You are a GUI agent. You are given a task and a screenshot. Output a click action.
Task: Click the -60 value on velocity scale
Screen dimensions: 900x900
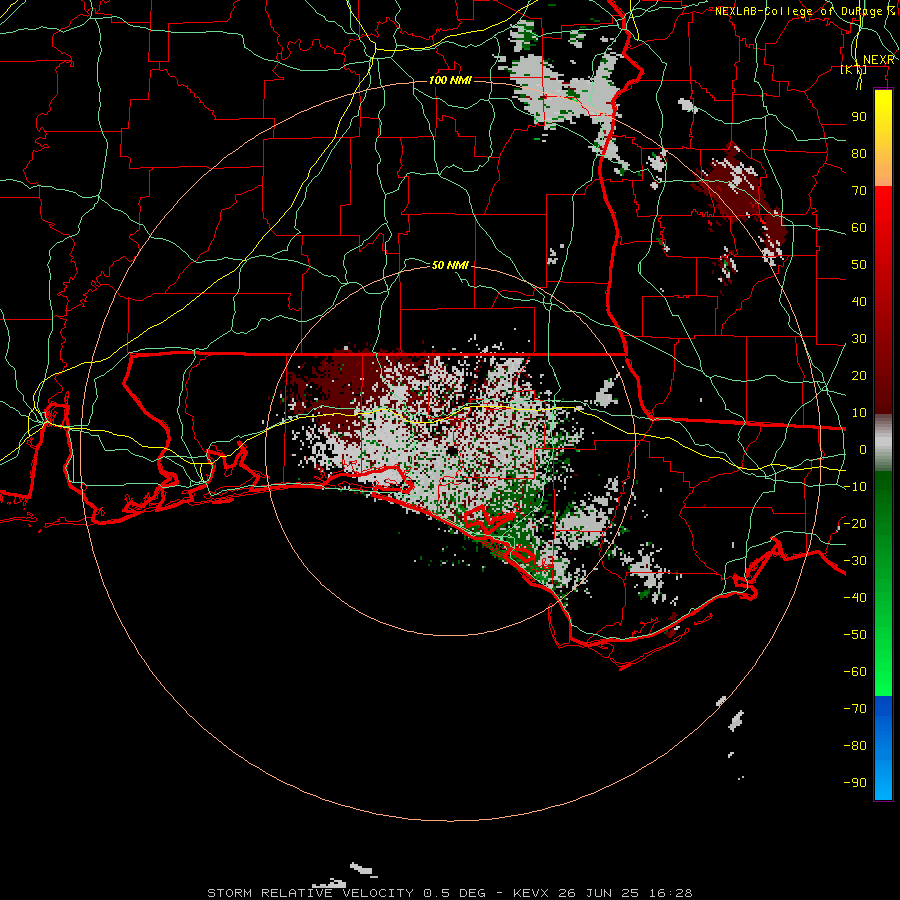855,672
